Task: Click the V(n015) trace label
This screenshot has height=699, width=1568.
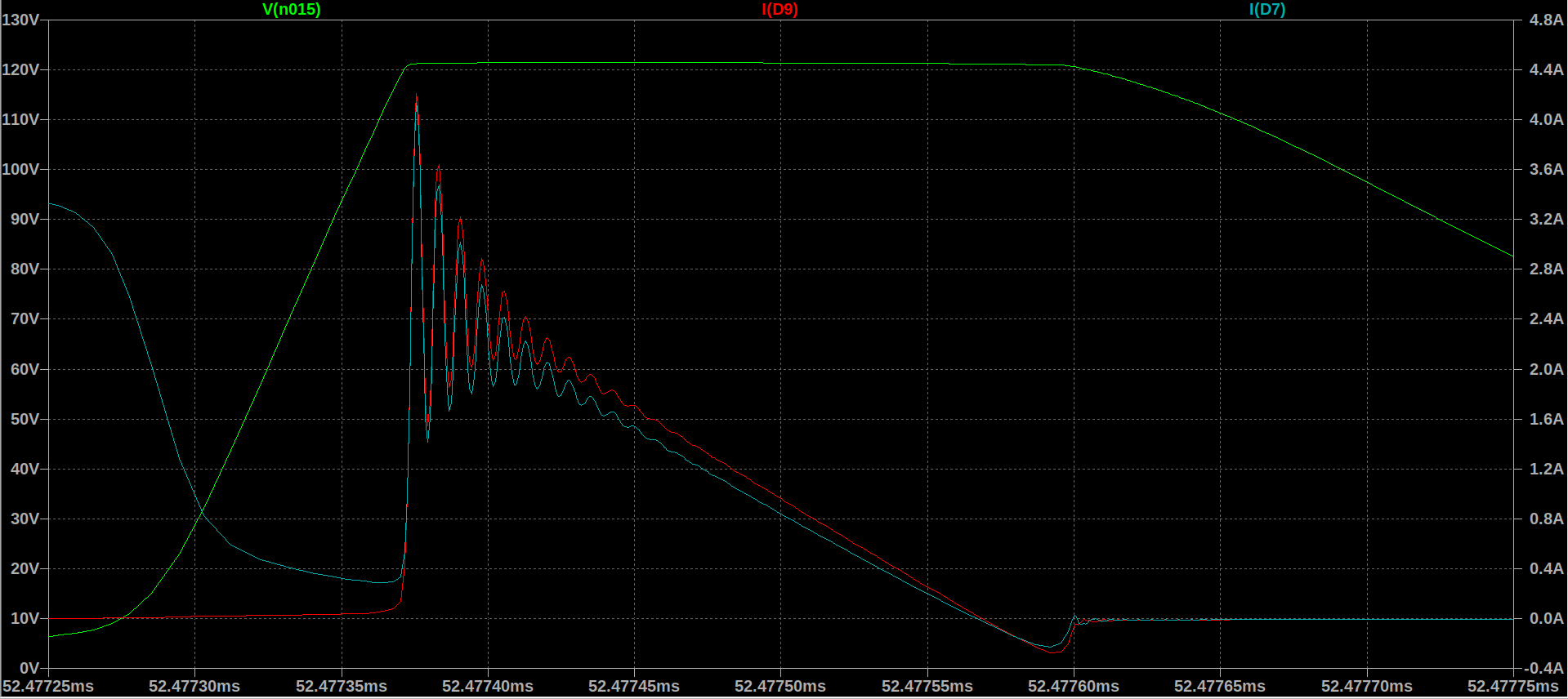Action: click(291, 10)
